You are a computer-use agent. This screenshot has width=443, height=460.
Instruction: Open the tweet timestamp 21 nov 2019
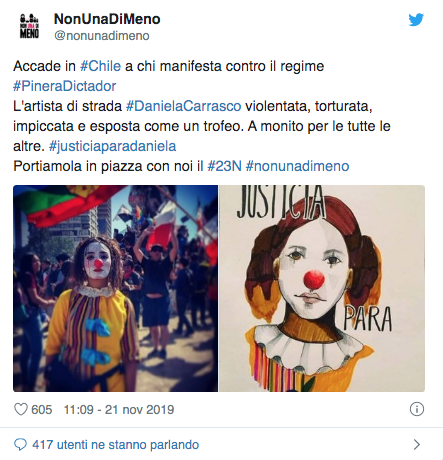coord(119,410)
